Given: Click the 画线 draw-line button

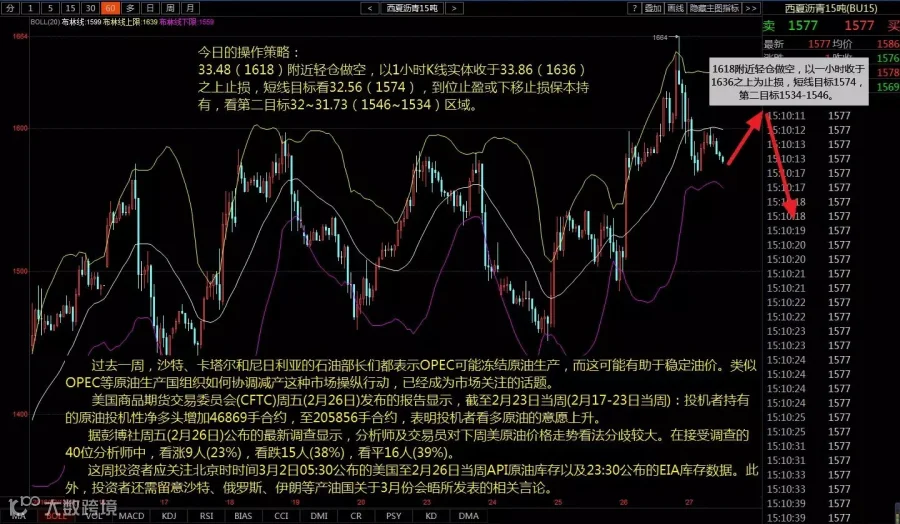Looking at the screenshot, I should pos(676,8).
